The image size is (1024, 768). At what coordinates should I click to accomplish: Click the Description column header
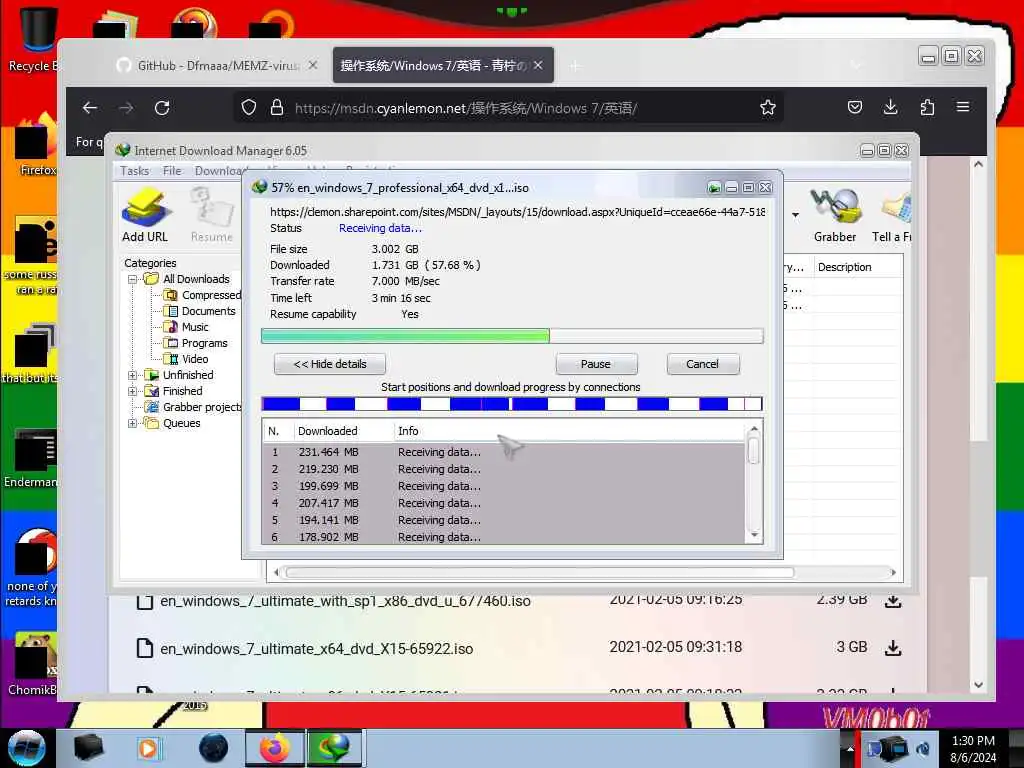(857, 267)
